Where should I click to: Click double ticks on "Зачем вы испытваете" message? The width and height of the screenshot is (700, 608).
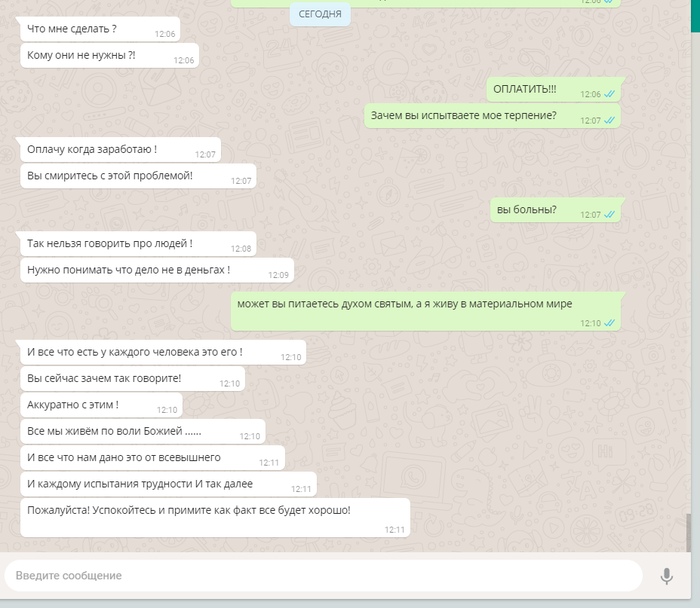[609, 121]
